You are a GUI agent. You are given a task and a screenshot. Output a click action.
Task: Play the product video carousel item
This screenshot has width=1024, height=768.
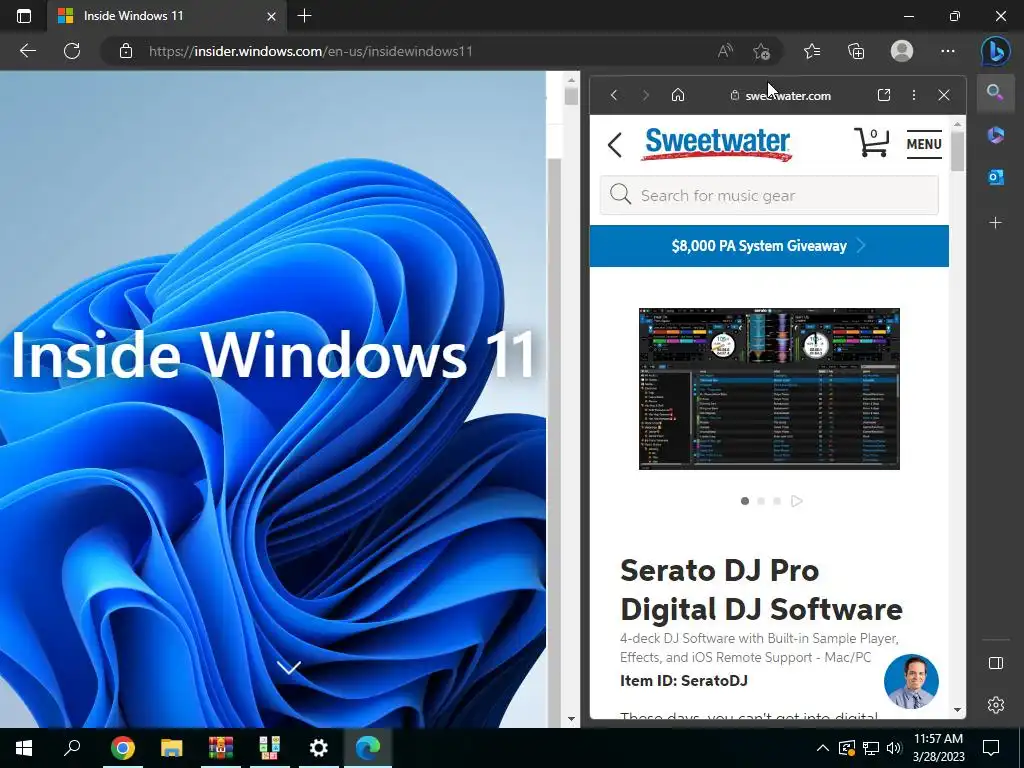(x=796, y=501)
